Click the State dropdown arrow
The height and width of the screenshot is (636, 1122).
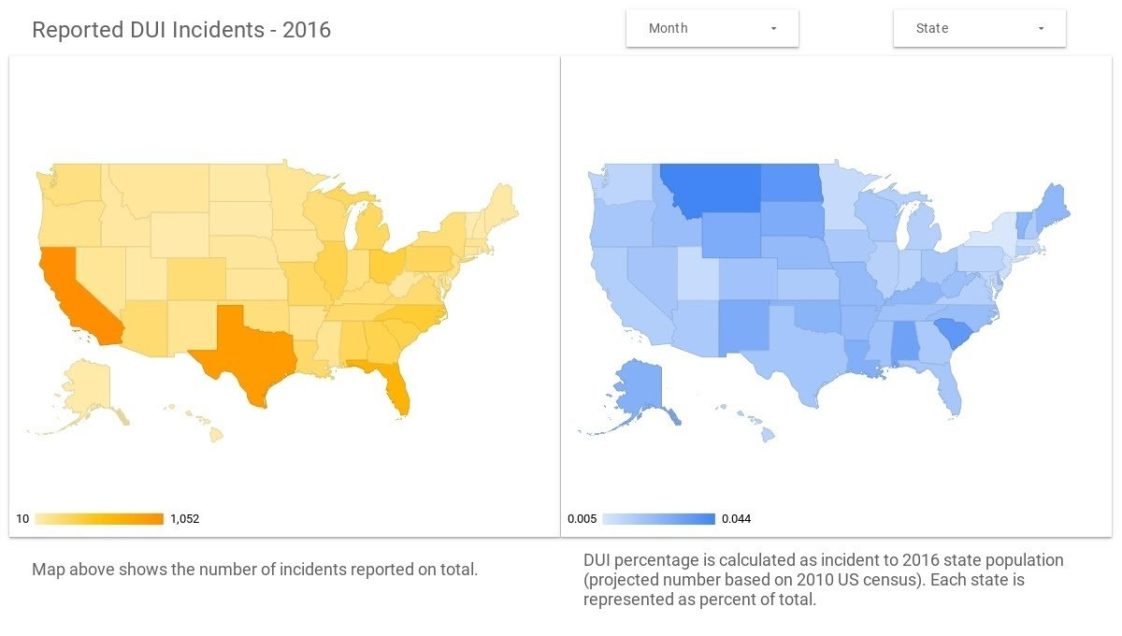[x=1040, y=28]
